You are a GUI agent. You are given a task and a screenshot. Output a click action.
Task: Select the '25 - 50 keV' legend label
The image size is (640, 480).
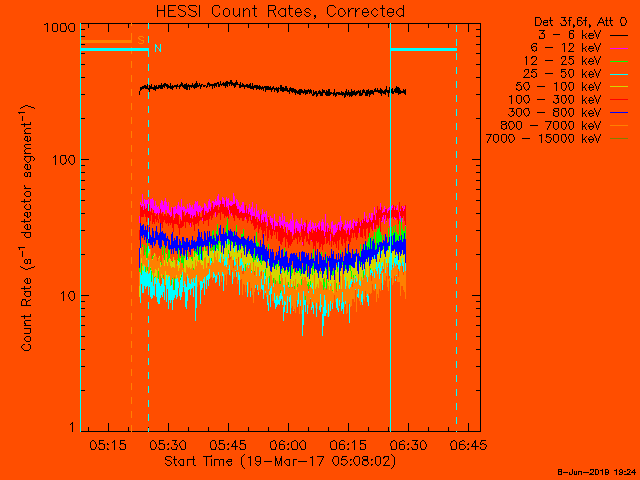point(562,73)
